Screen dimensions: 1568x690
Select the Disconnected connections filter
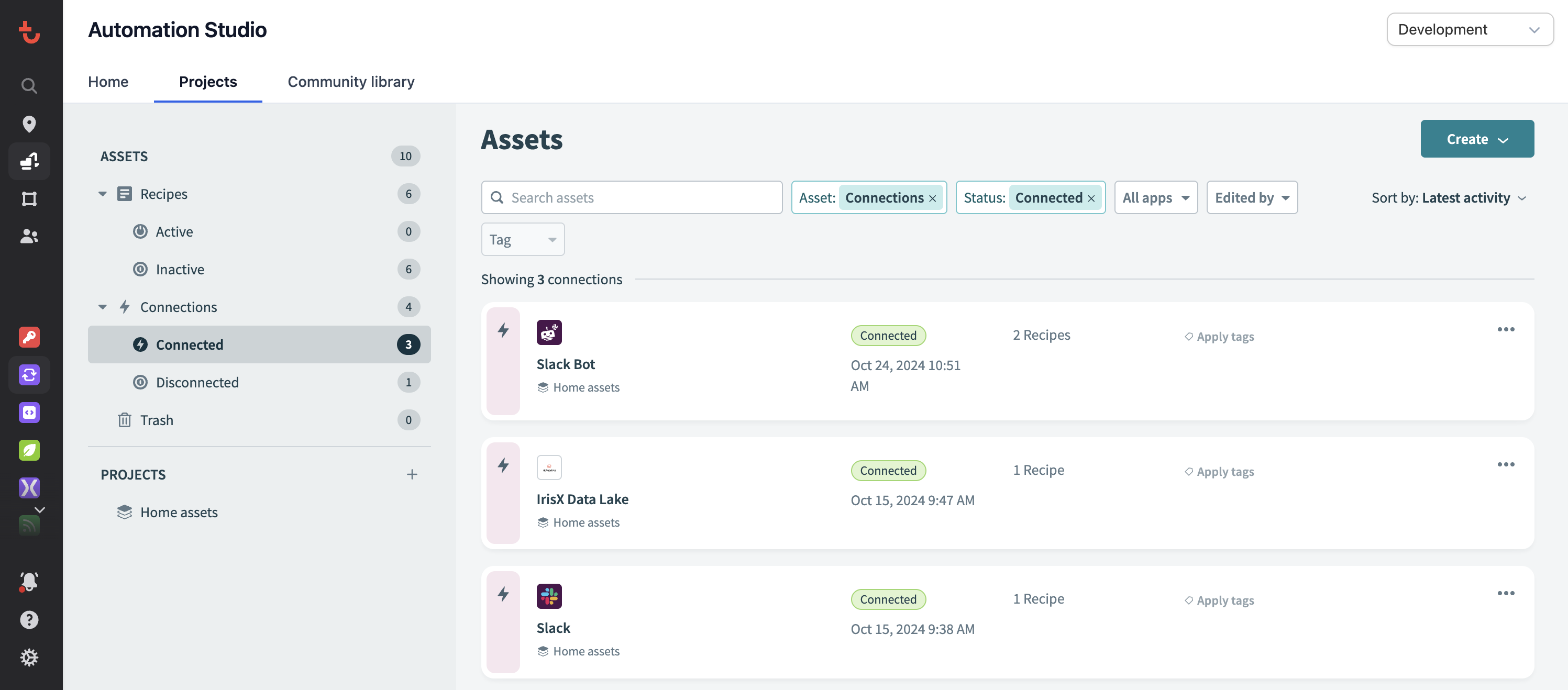196,382
